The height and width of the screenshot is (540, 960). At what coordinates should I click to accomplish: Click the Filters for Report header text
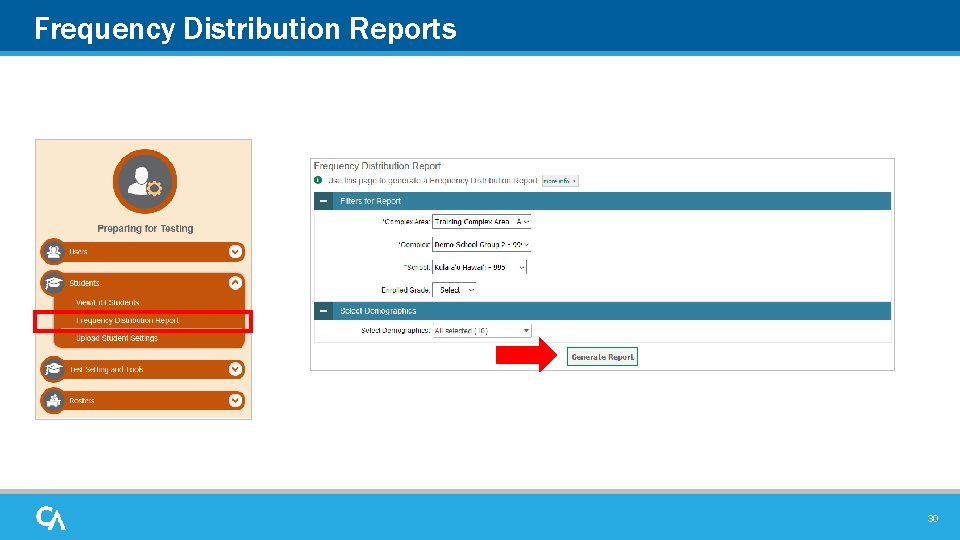pyautogui.click(x=370, y=201)
